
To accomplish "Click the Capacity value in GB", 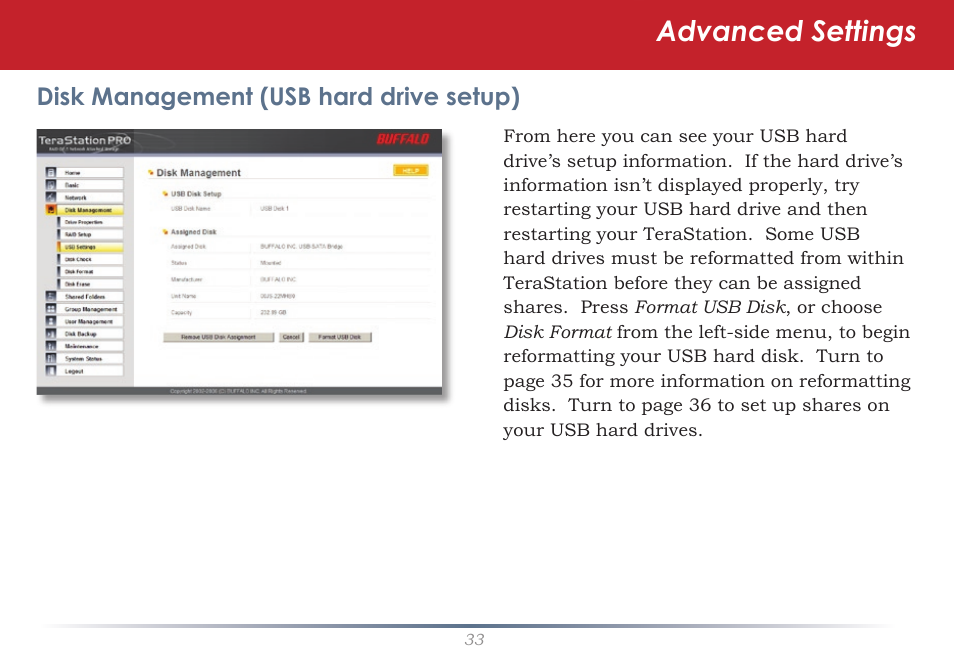I will pos(273,312).
